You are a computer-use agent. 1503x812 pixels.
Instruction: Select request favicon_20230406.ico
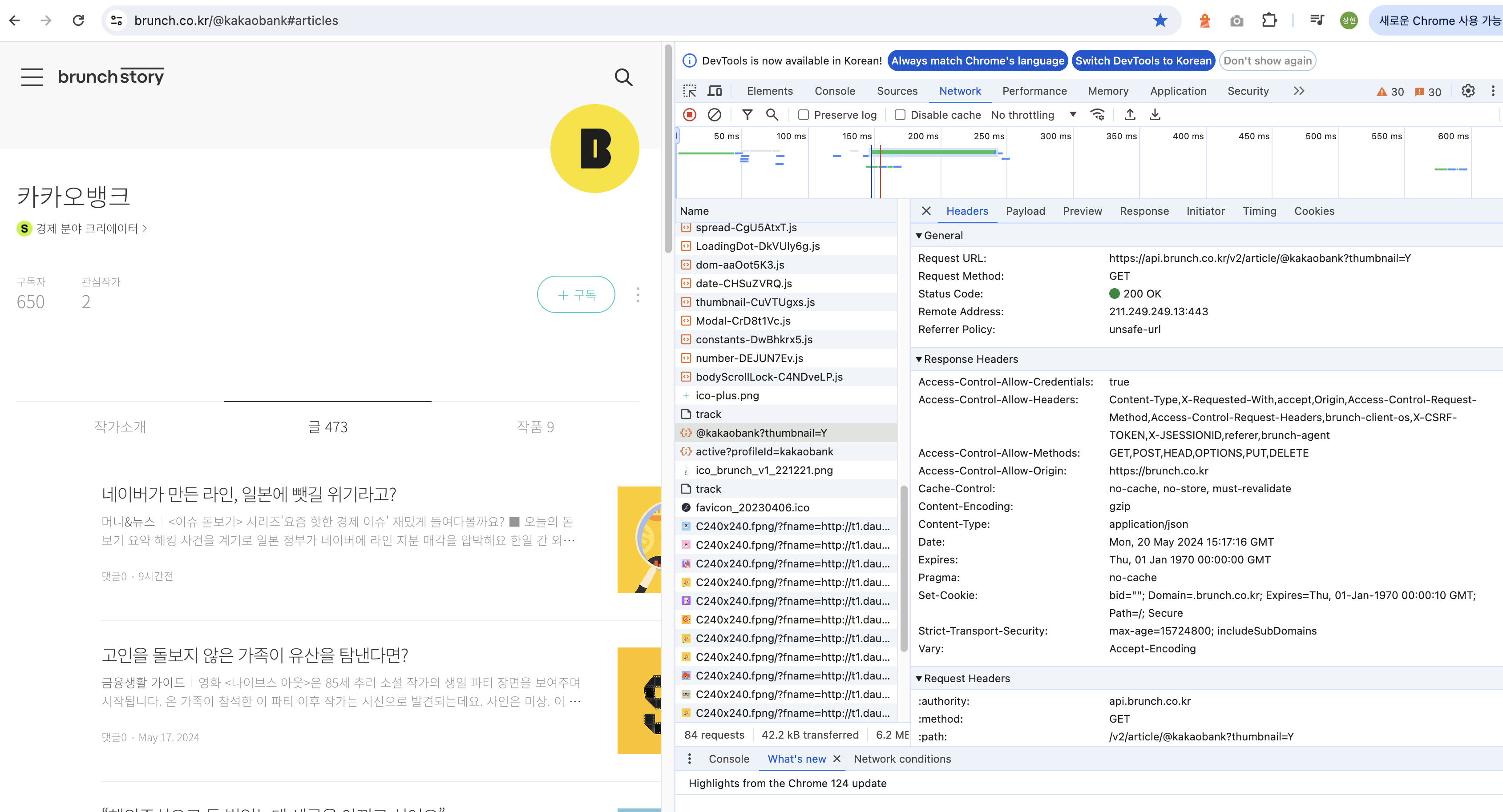tap(787, 507)
